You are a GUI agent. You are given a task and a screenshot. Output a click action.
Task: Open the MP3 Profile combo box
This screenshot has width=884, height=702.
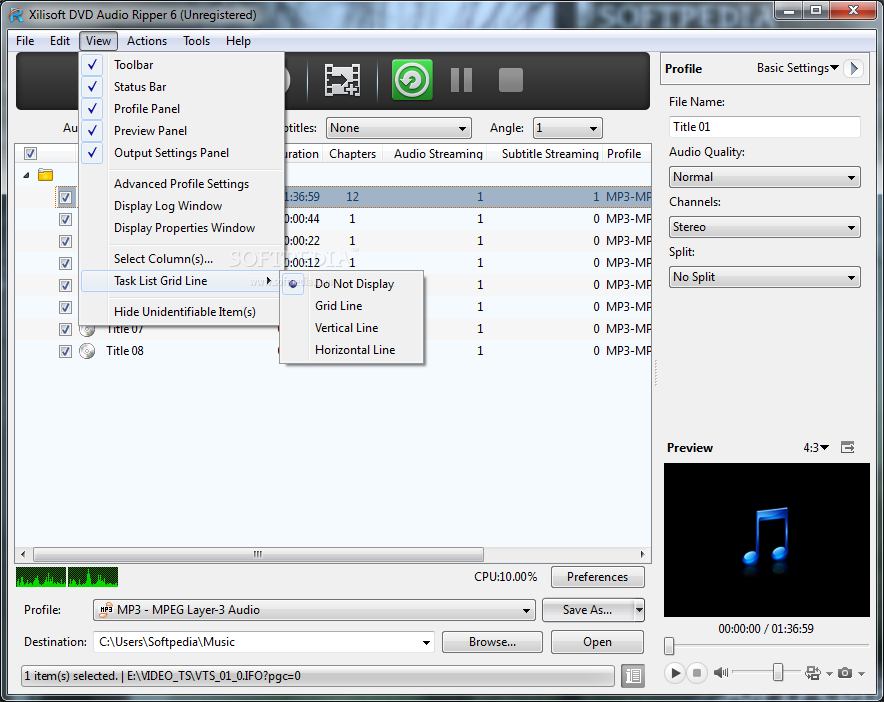(314, 610)
